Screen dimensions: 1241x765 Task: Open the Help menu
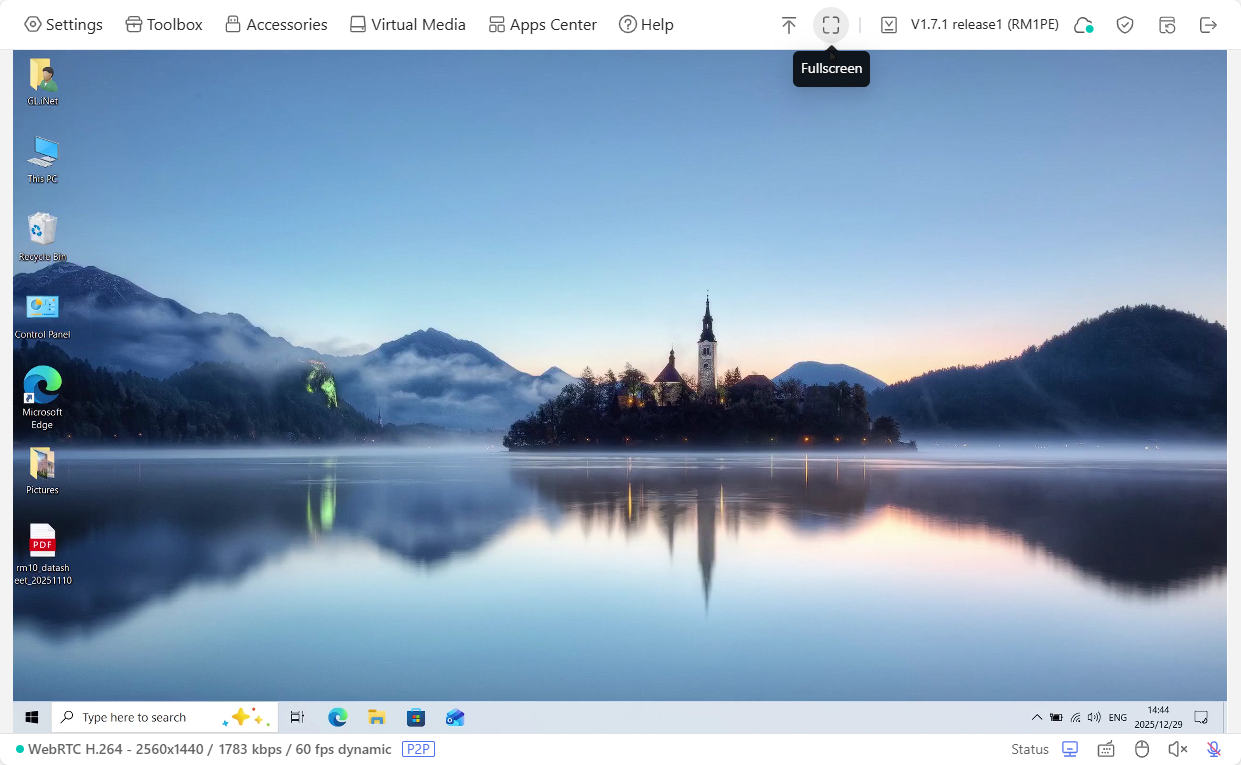tap(645, 24)
